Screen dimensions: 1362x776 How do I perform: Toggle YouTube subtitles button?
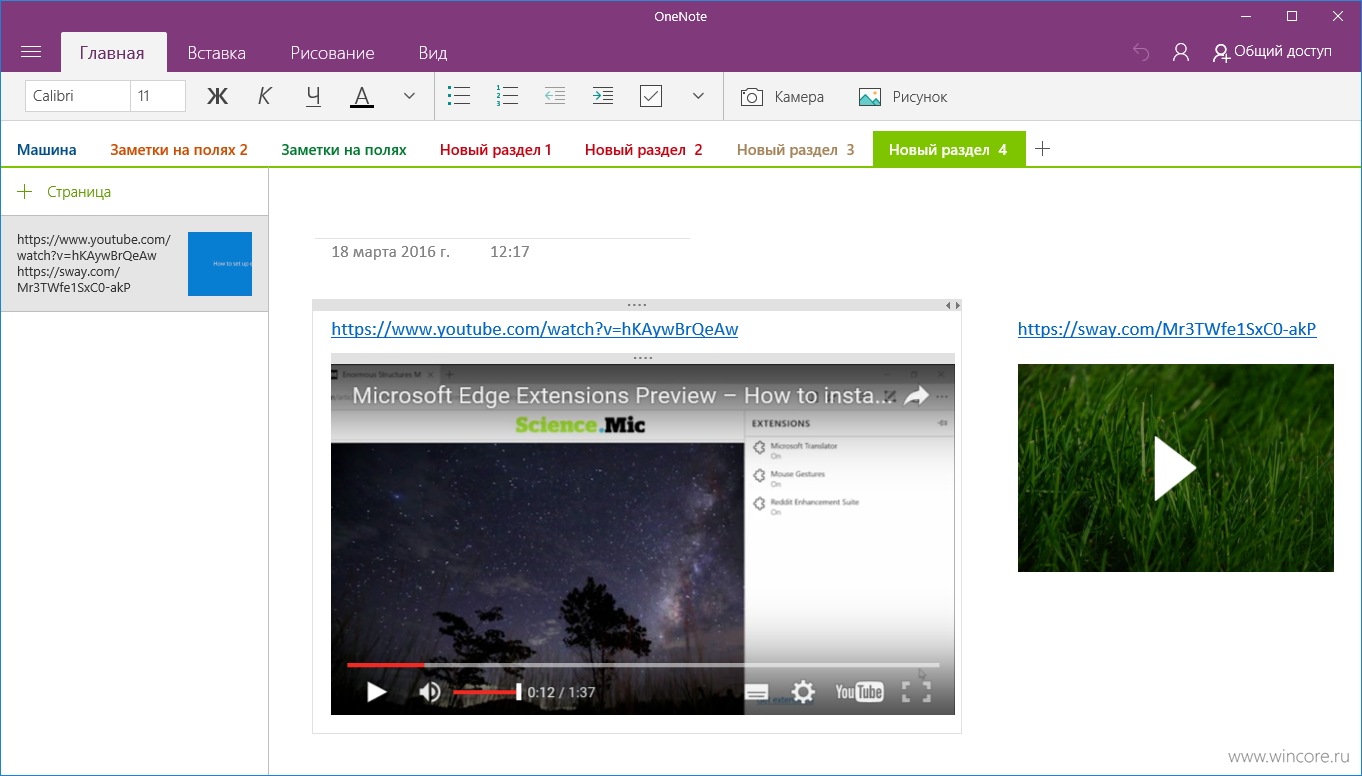click(x=757, y=692)
